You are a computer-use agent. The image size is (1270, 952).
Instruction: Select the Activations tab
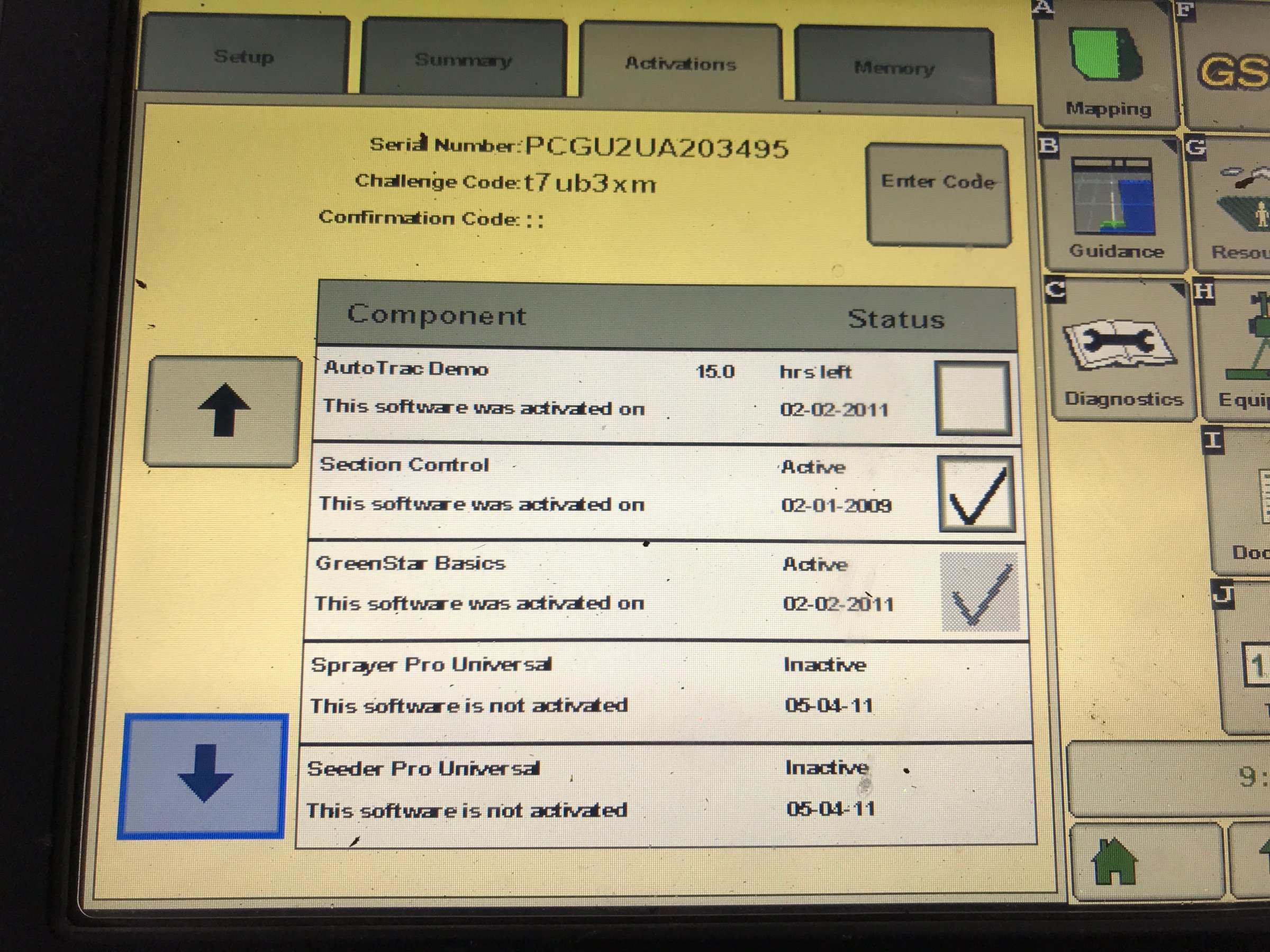tap(681, 63)
